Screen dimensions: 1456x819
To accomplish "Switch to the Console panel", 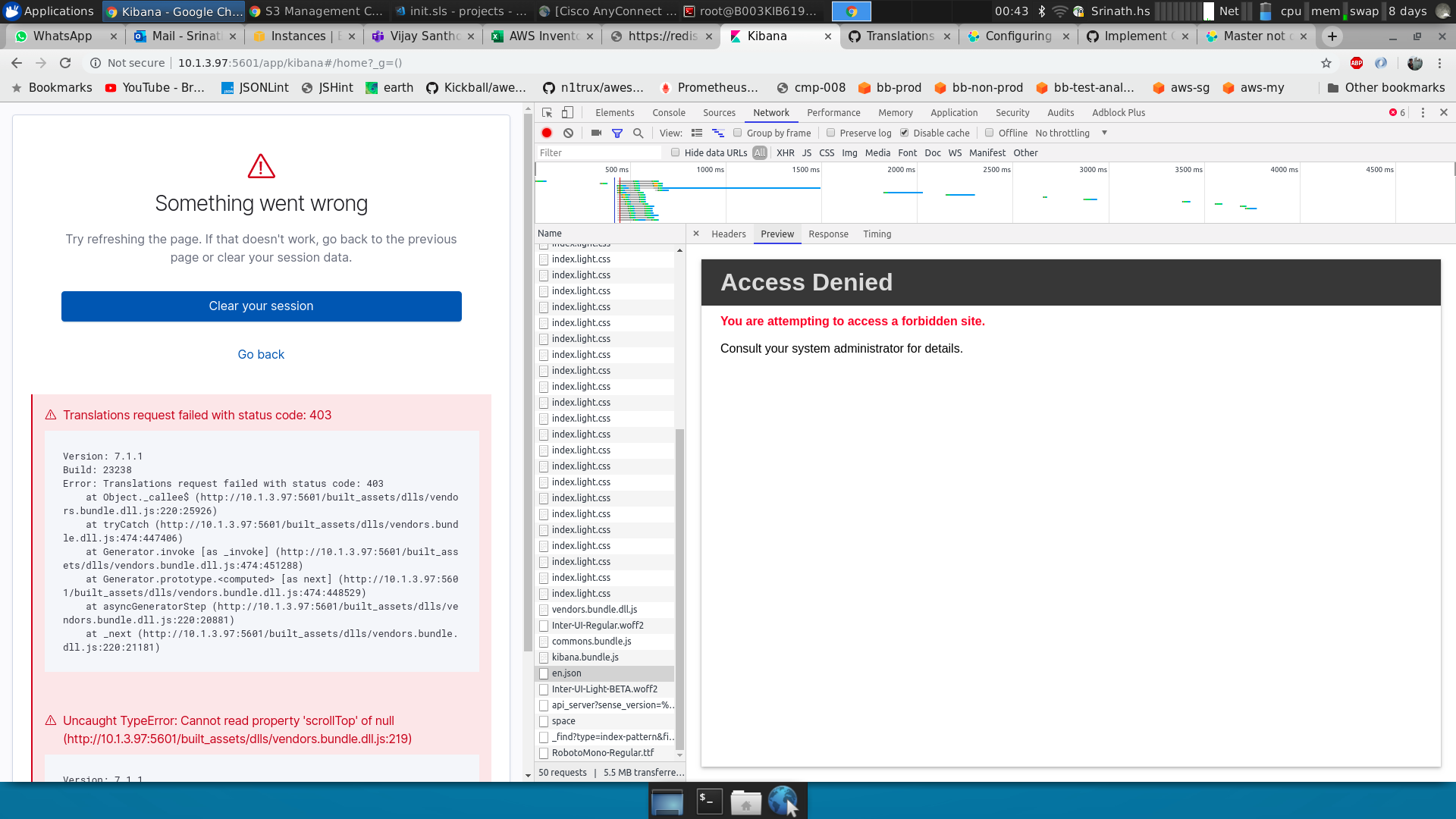I will click(x=668, y=112).
